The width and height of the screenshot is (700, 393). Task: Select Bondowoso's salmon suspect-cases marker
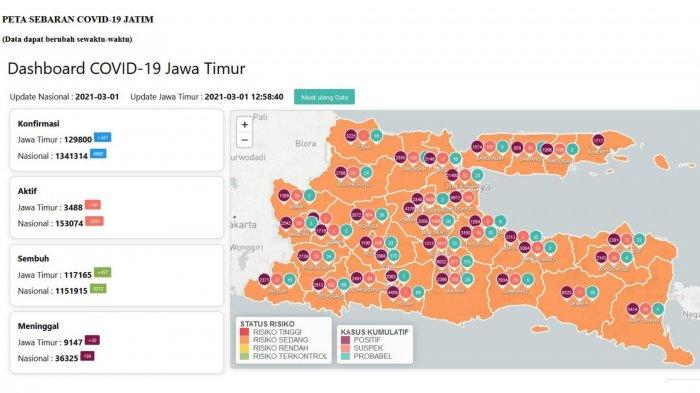pyautogui.click(x=614, y=258)
